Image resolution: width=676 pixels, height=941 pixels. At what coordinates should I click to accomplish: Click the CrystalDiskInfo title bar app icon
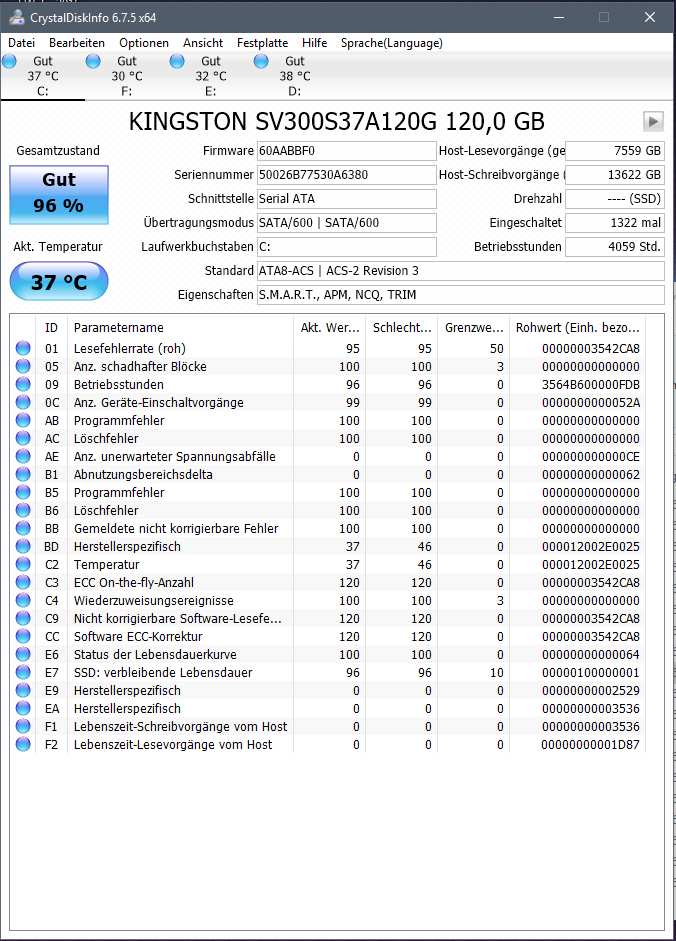tap(16, 17)
